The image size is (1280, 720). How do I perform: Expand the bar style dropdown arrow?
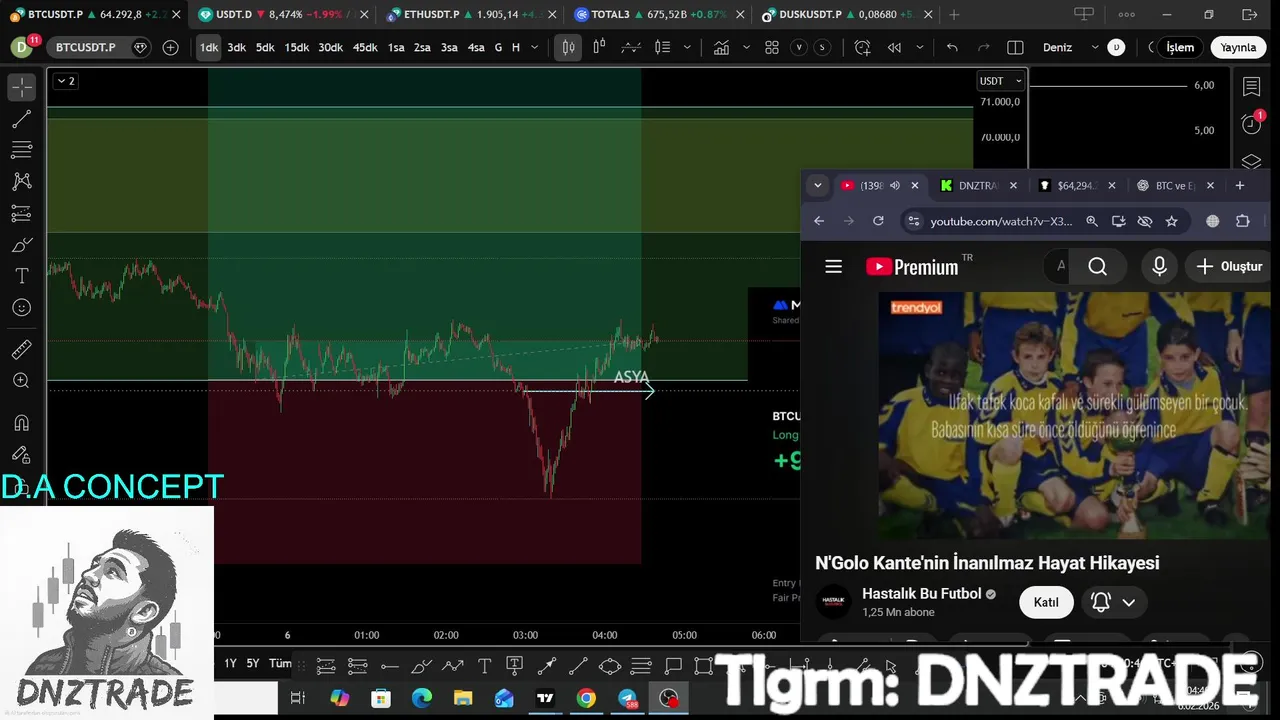point(687,47)
